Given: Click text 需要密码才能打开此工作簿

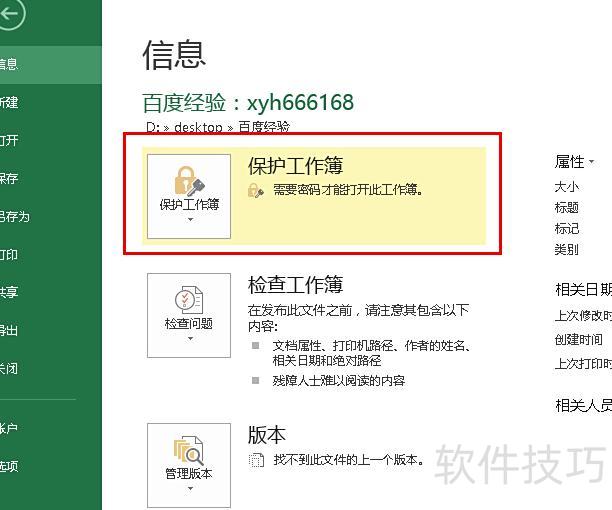Looking at the screenshot, I should pyautogui.click(x=348, y=190).
